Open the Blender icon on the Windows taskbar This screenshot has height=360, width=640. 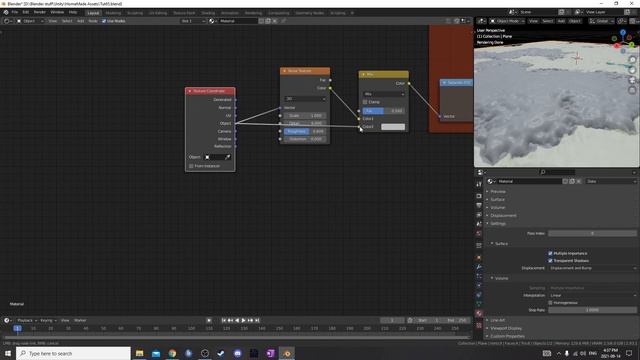pyautogui.click(x=287, y=353)
